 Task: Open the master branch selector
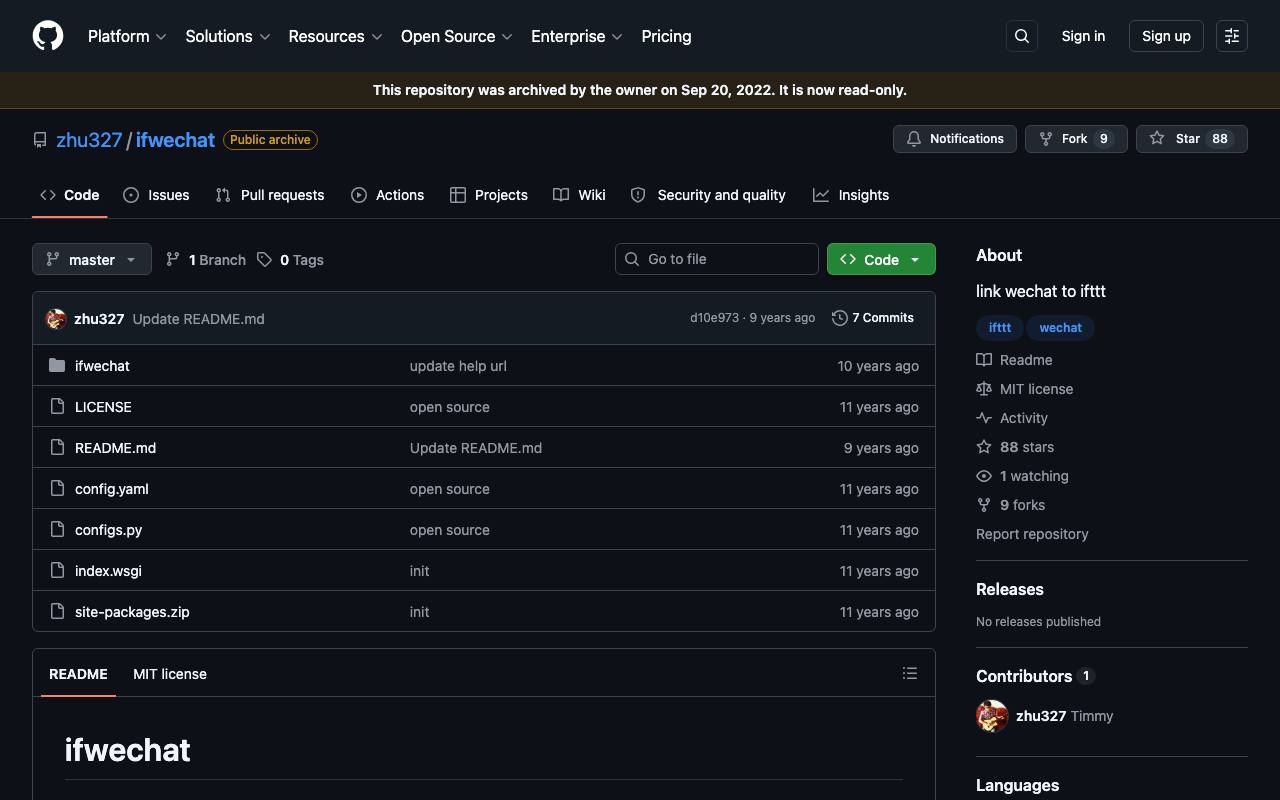pos(92,259)
